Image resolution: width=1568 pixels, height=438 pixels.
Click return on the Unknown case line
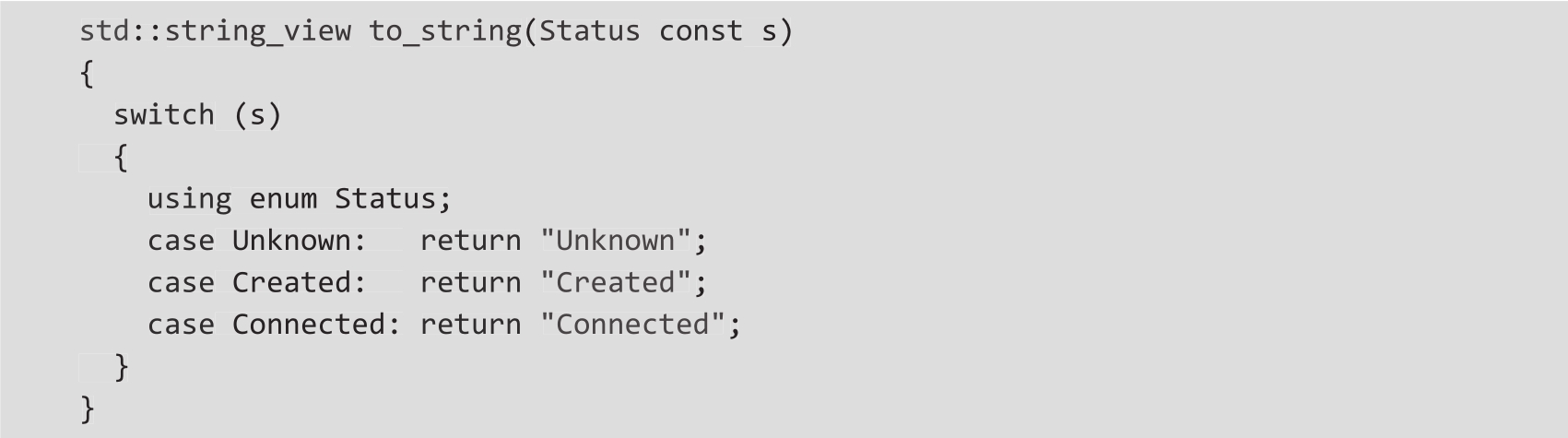coord(470,241)
